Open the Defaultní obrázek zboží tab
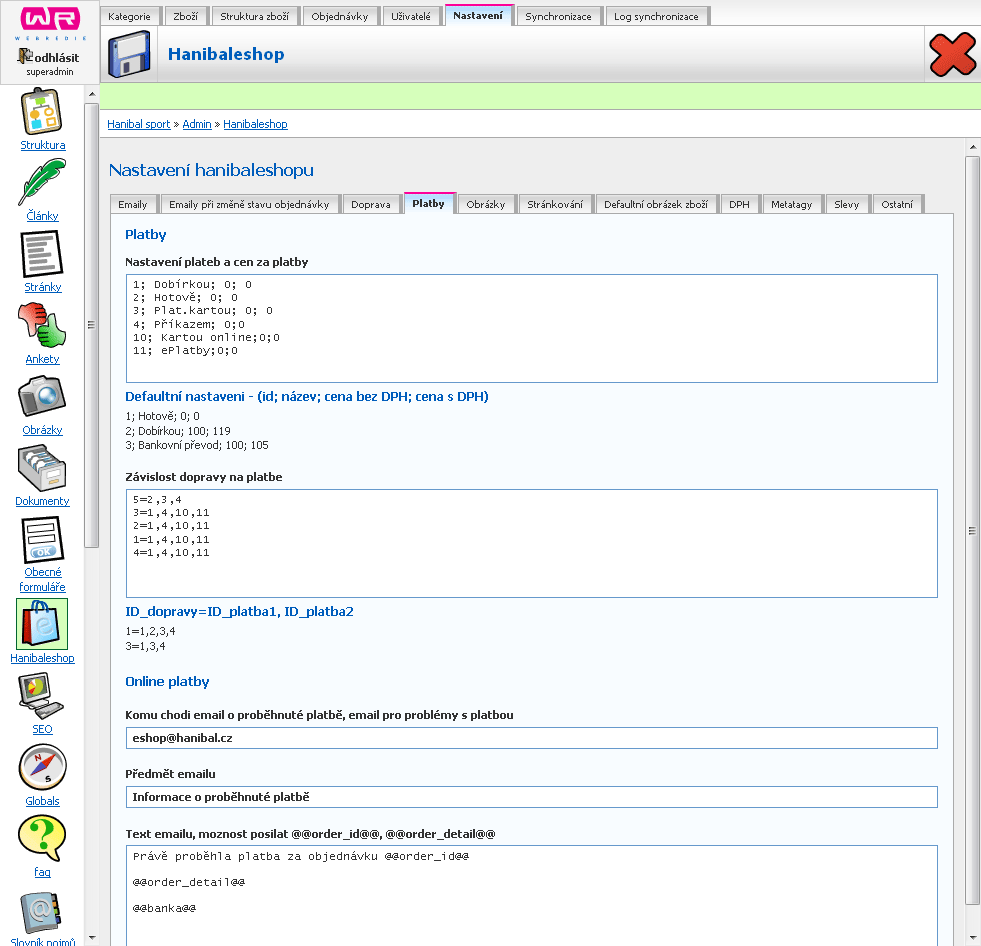This screenshot has height=946, width=981. point(656,205)
